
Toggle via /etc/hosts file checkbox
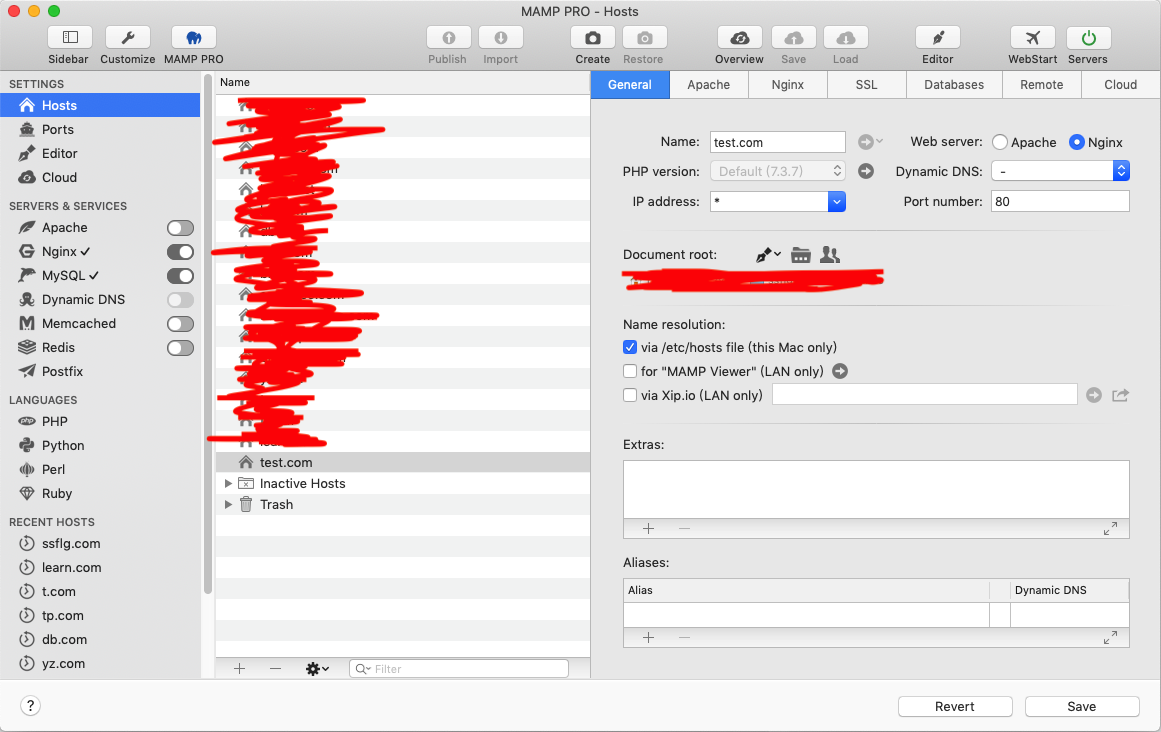click(x=630, y=347)
